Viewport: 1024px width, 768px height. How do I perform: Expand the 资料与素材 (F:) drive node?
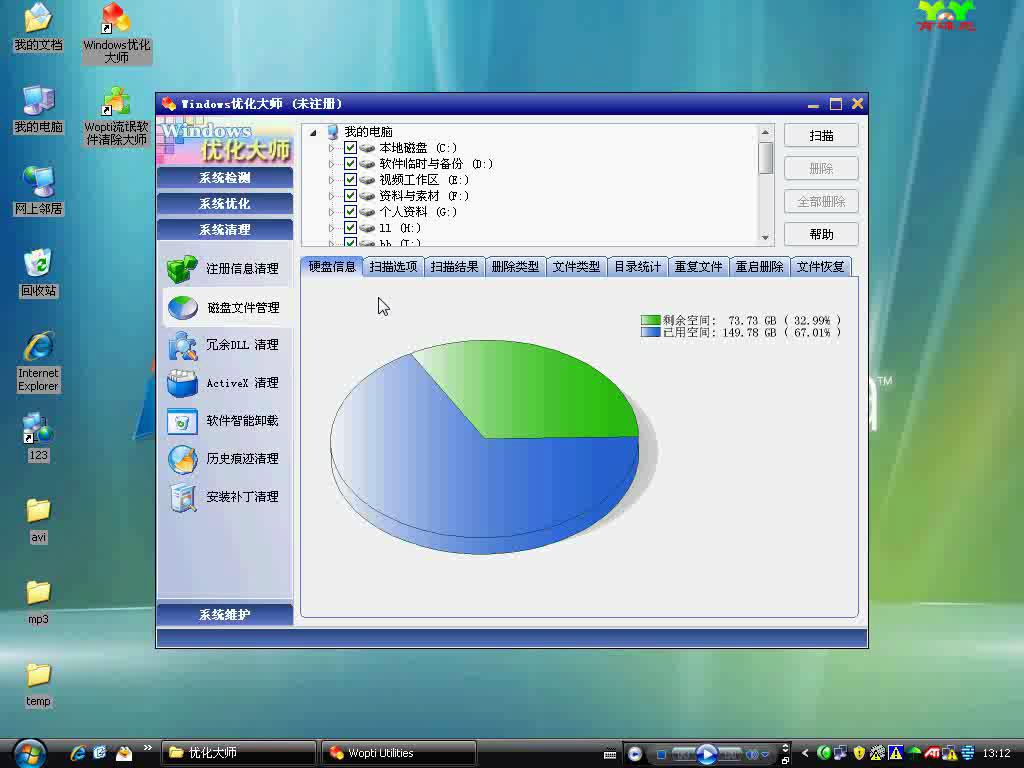331,196
